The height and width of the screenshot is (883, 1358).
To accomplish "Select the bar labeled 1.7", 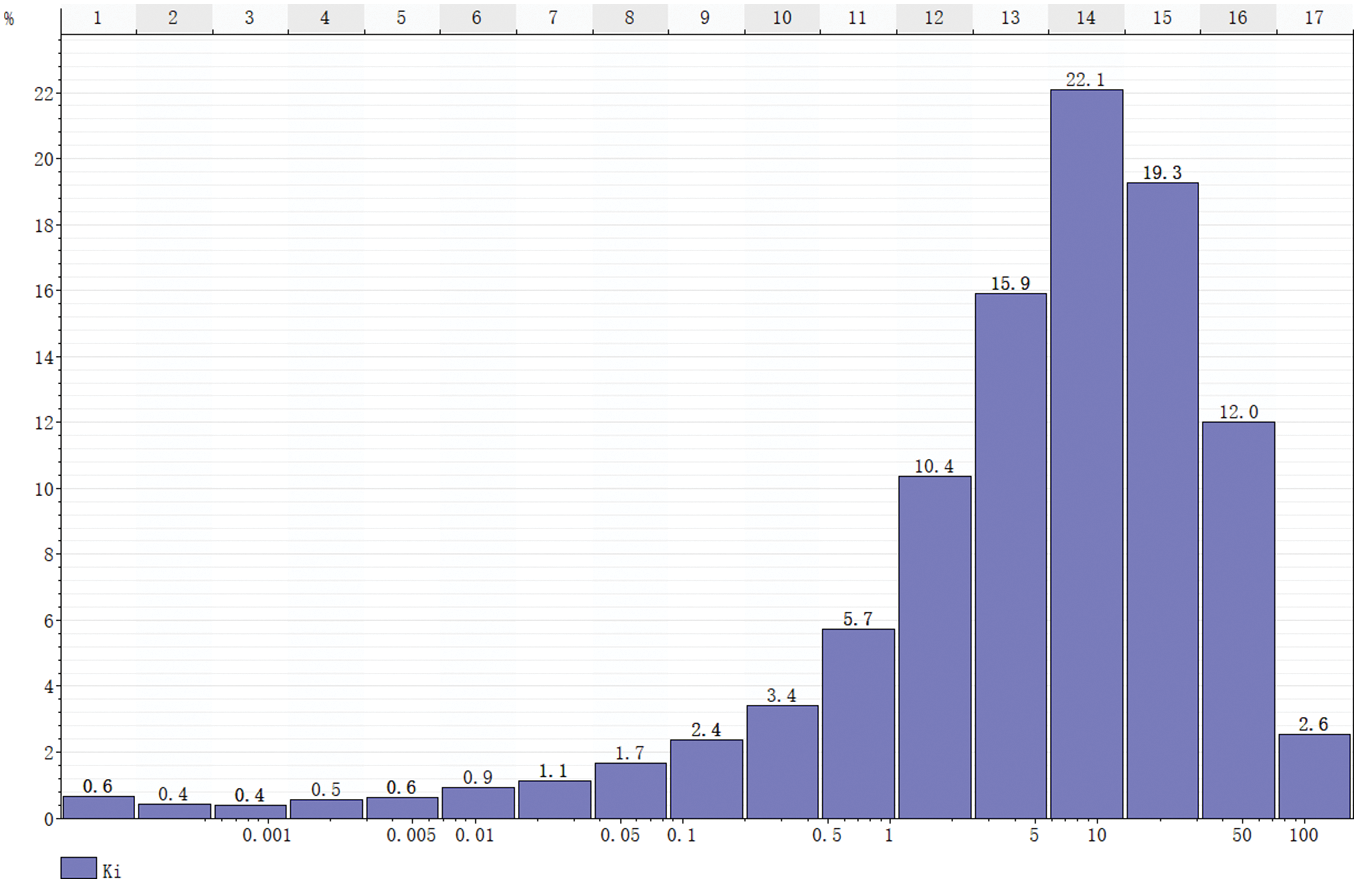I will pos(630,790).
